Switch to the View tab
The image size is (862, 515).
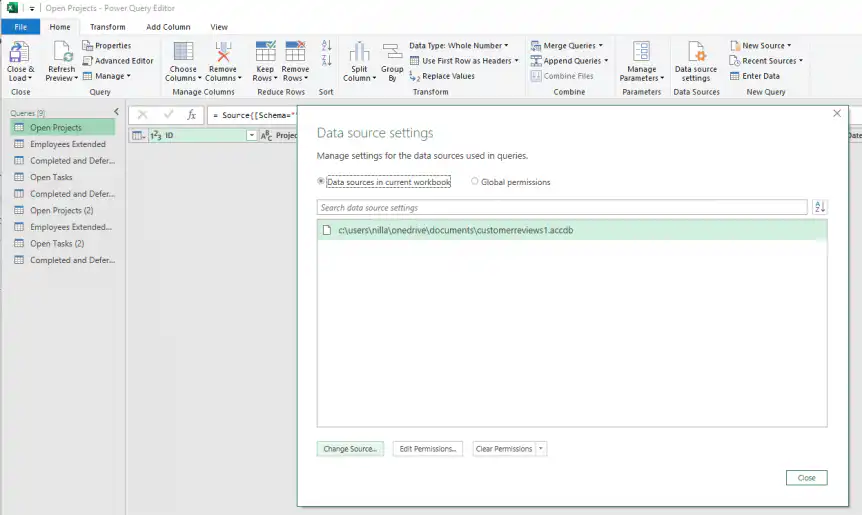pyautogui.click(x=219, y=27)
